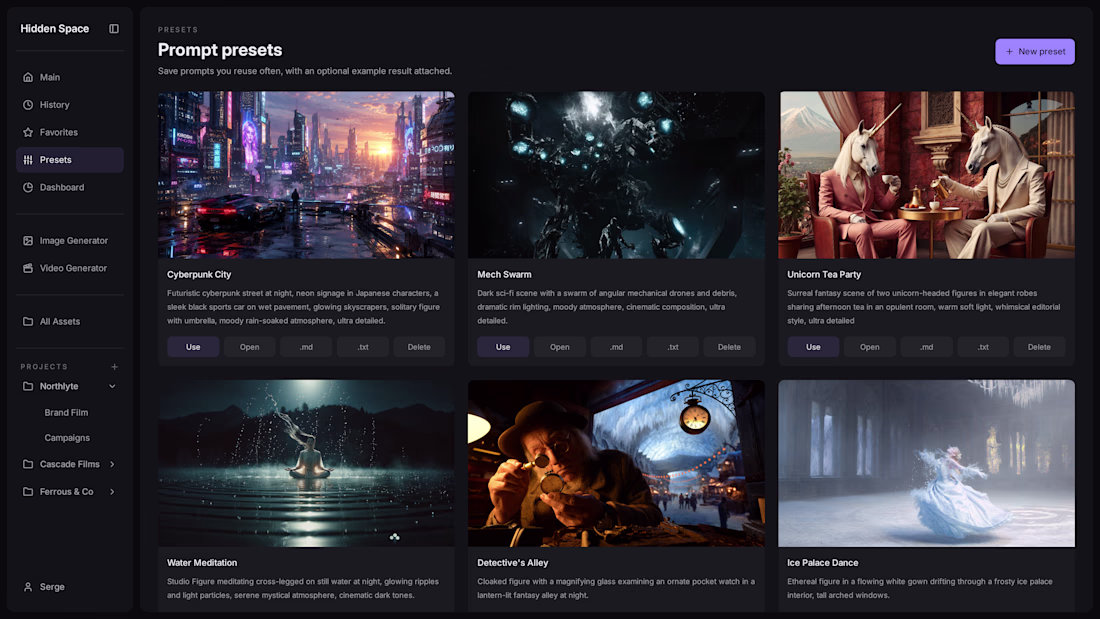Open the Mech Swarm preset
Image resolution: width=1100 pixels, height=619 pixels.
pyautogui.click(x=559, y=347)
